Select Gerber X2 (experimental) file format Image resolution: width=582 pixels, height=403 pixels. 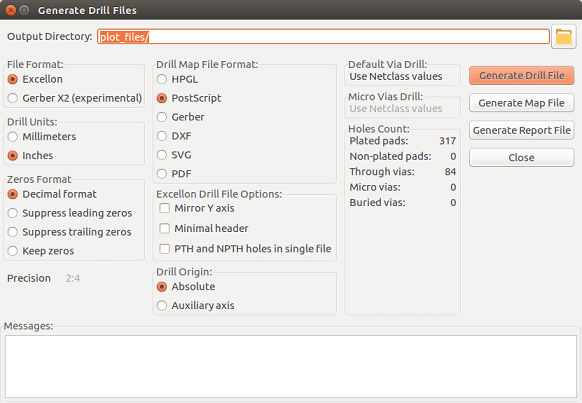click(75, 98)
